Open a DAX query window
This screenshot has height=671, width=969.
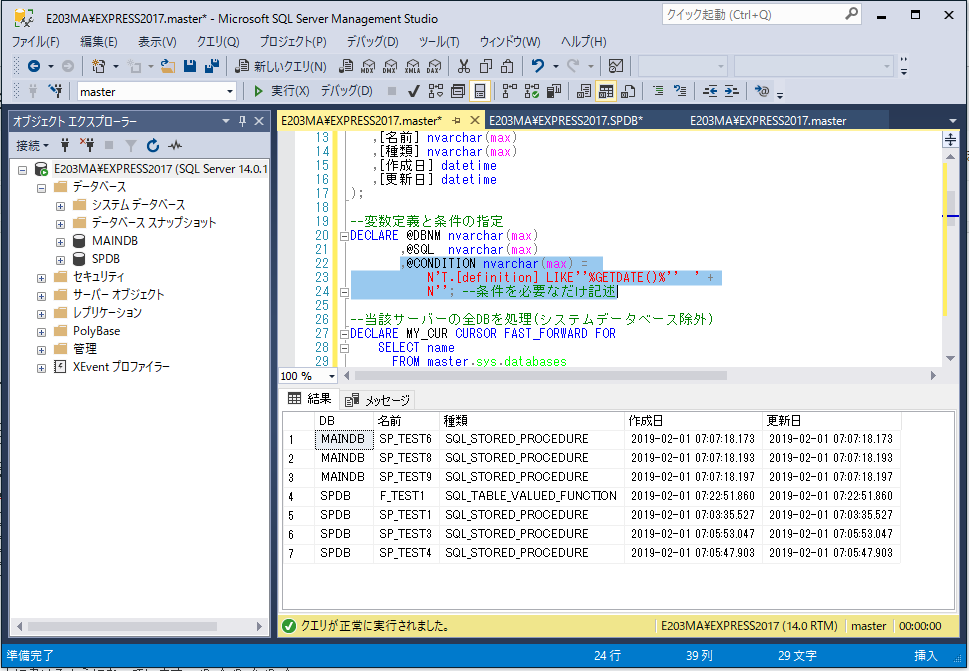tap(434, 66)
